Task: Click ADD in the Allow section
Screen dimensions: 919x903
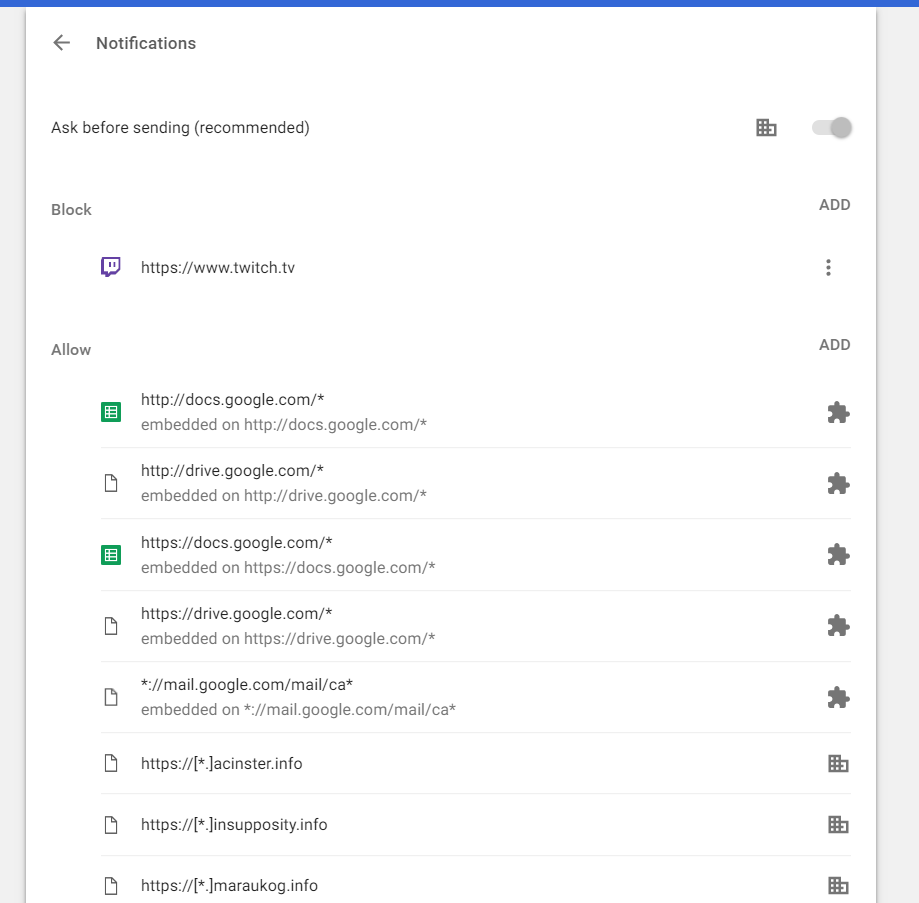Action: [x=834, y=345]
